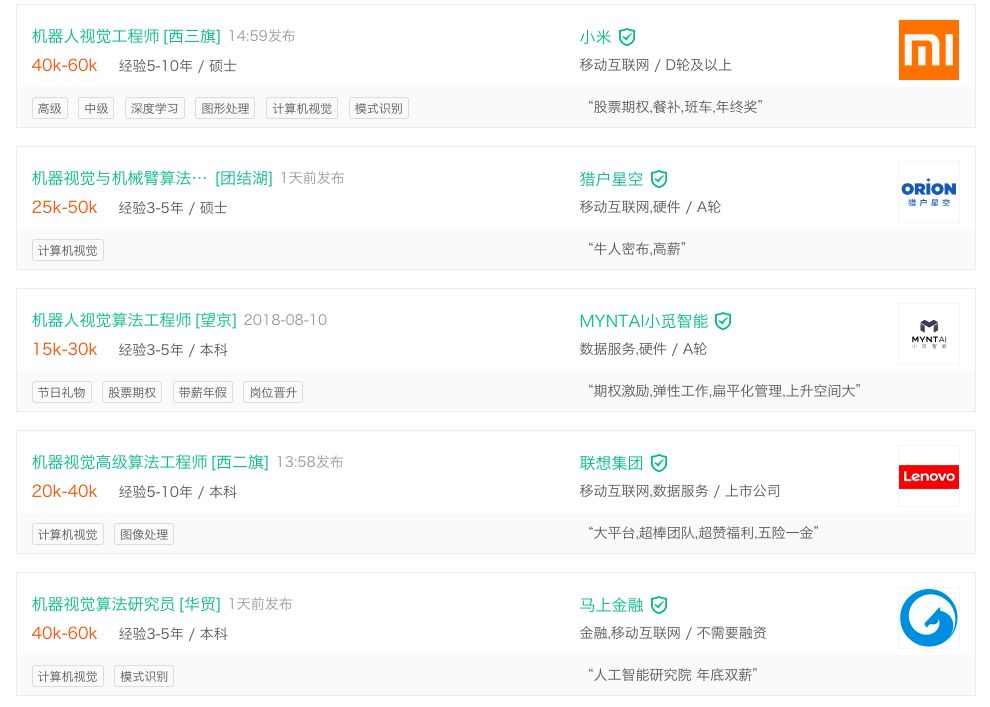Viewport: 990px width, 707px height.
Task: Click the 25k-50k salary text
Action: tap(64, 207)
